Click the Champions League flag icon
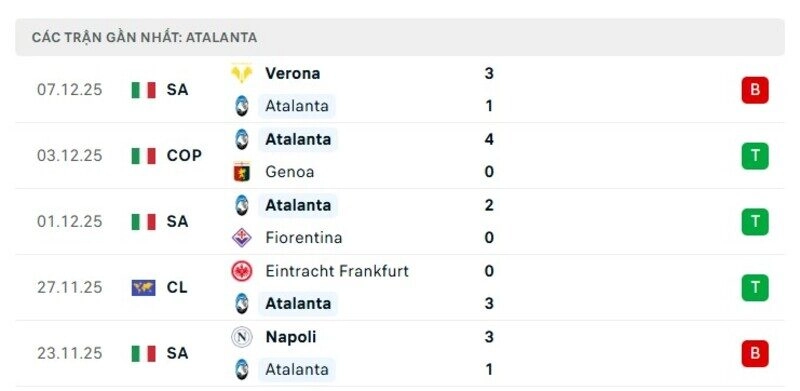The image size is (800, 391). point(143,287)
